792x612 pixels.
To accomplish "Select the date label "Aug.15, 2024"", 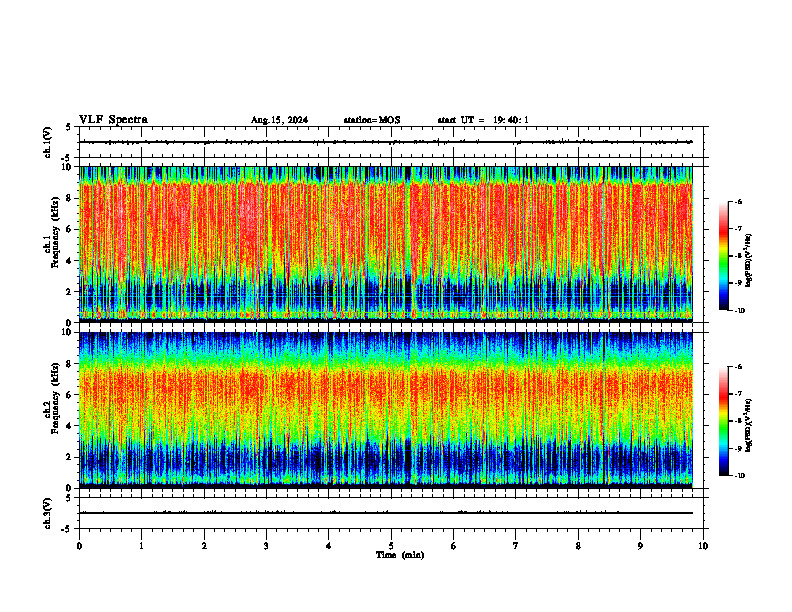I will tap(279, 120).
